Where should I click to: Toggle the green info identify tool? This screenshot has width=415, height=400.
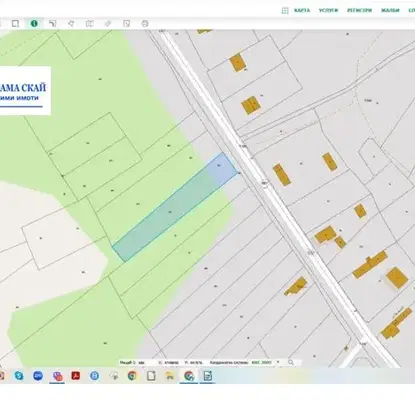[34, 24]
